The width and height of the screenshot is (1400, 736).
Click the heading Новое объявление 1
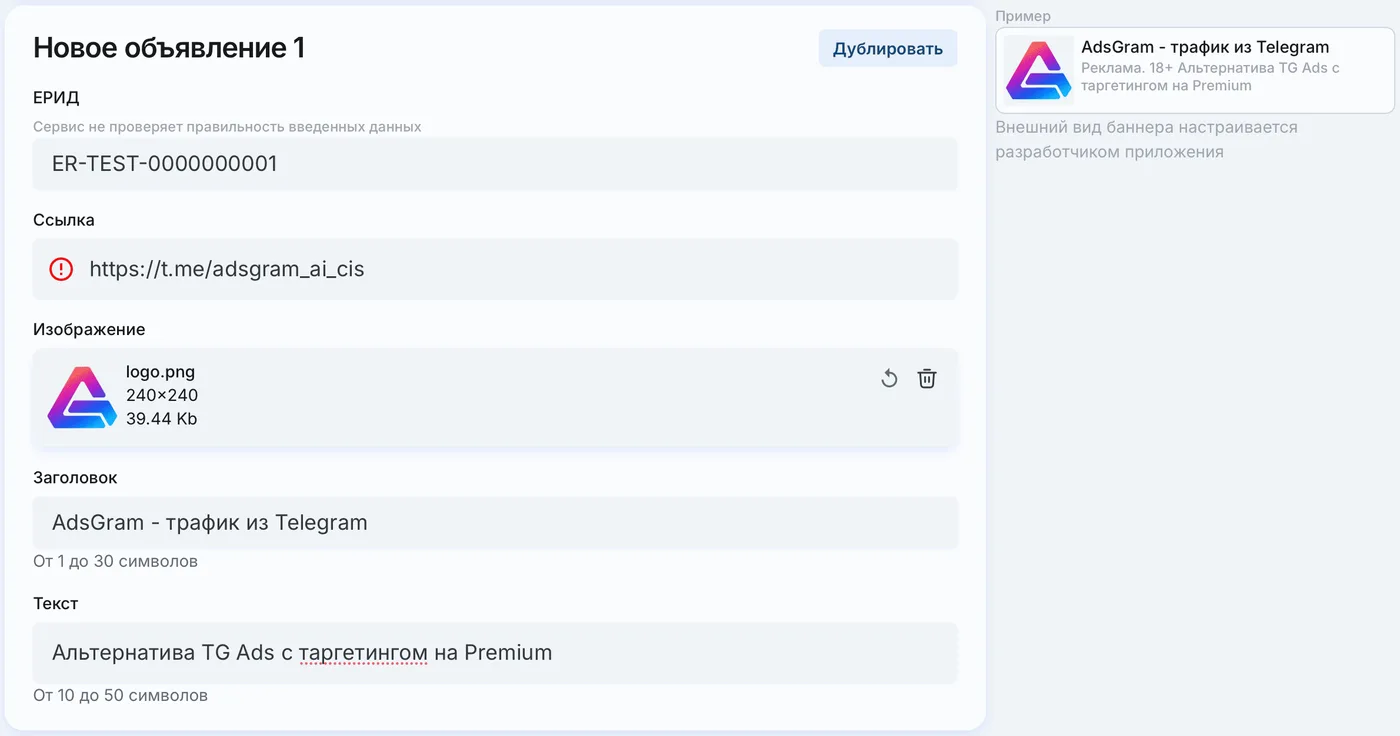[x=169, y=48]
